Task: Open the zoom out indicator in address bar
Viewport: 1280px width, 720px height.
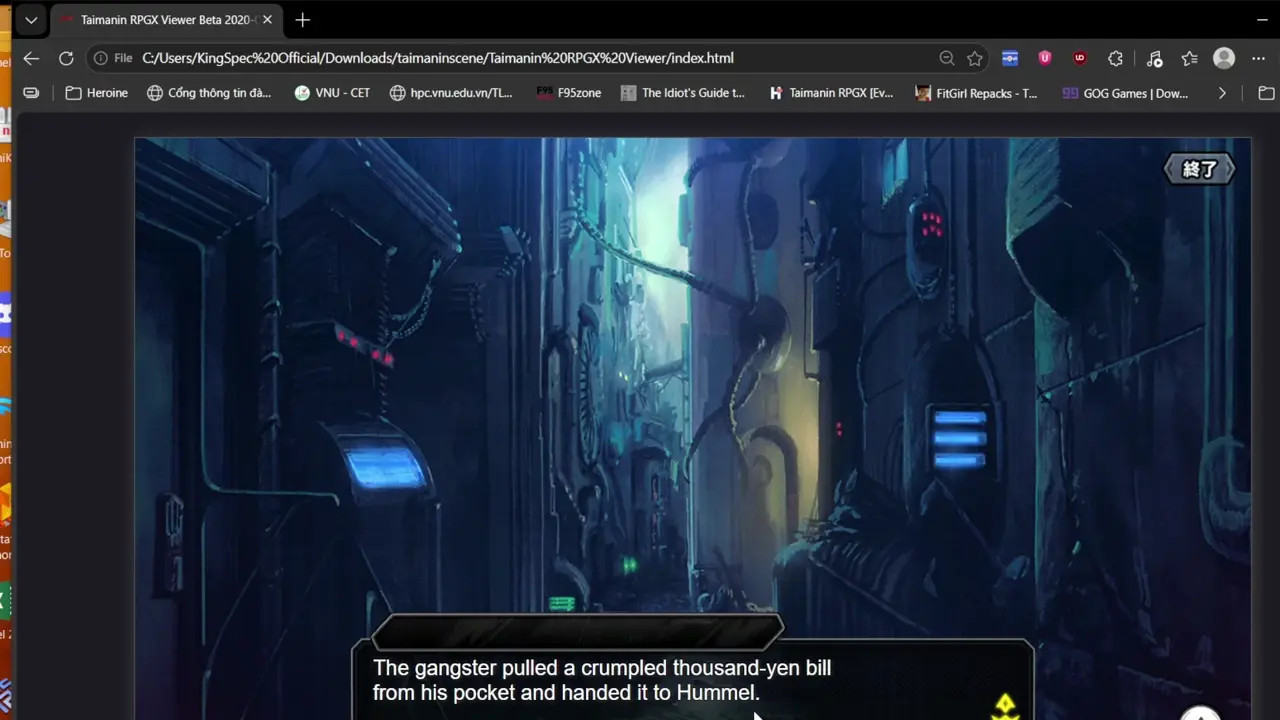Action: 947,58
